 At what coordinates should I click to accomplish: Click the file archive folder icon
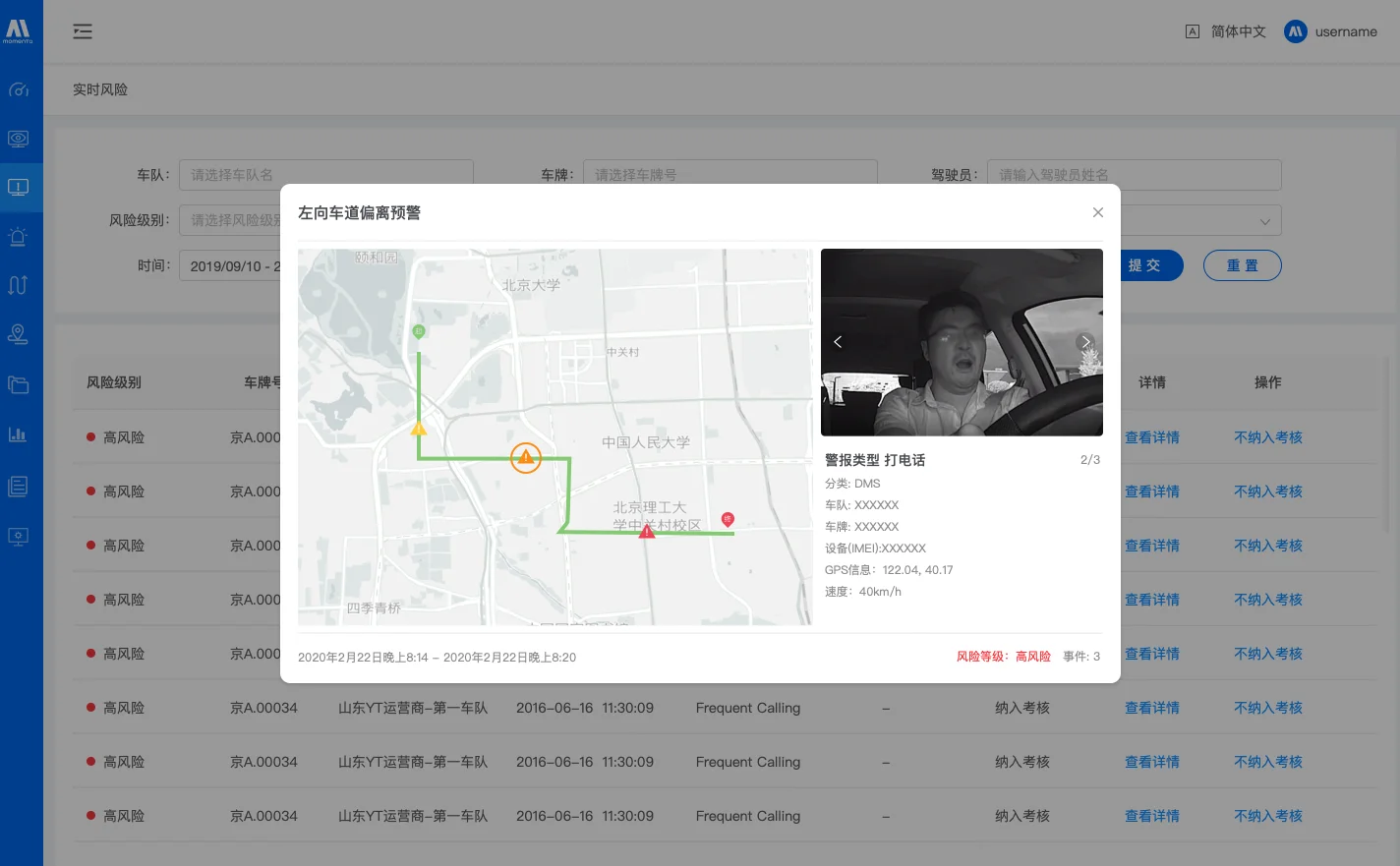(x=20, y=384)
